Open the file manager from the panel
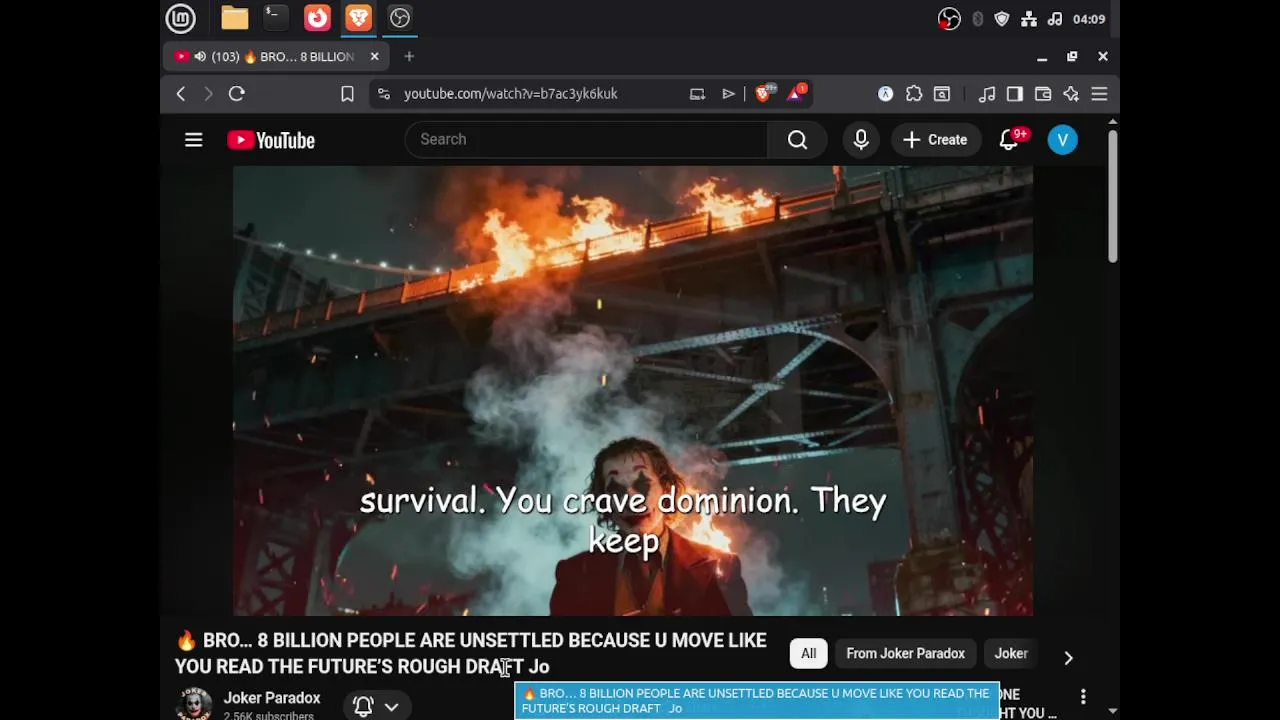 click(x=235, y=18)
